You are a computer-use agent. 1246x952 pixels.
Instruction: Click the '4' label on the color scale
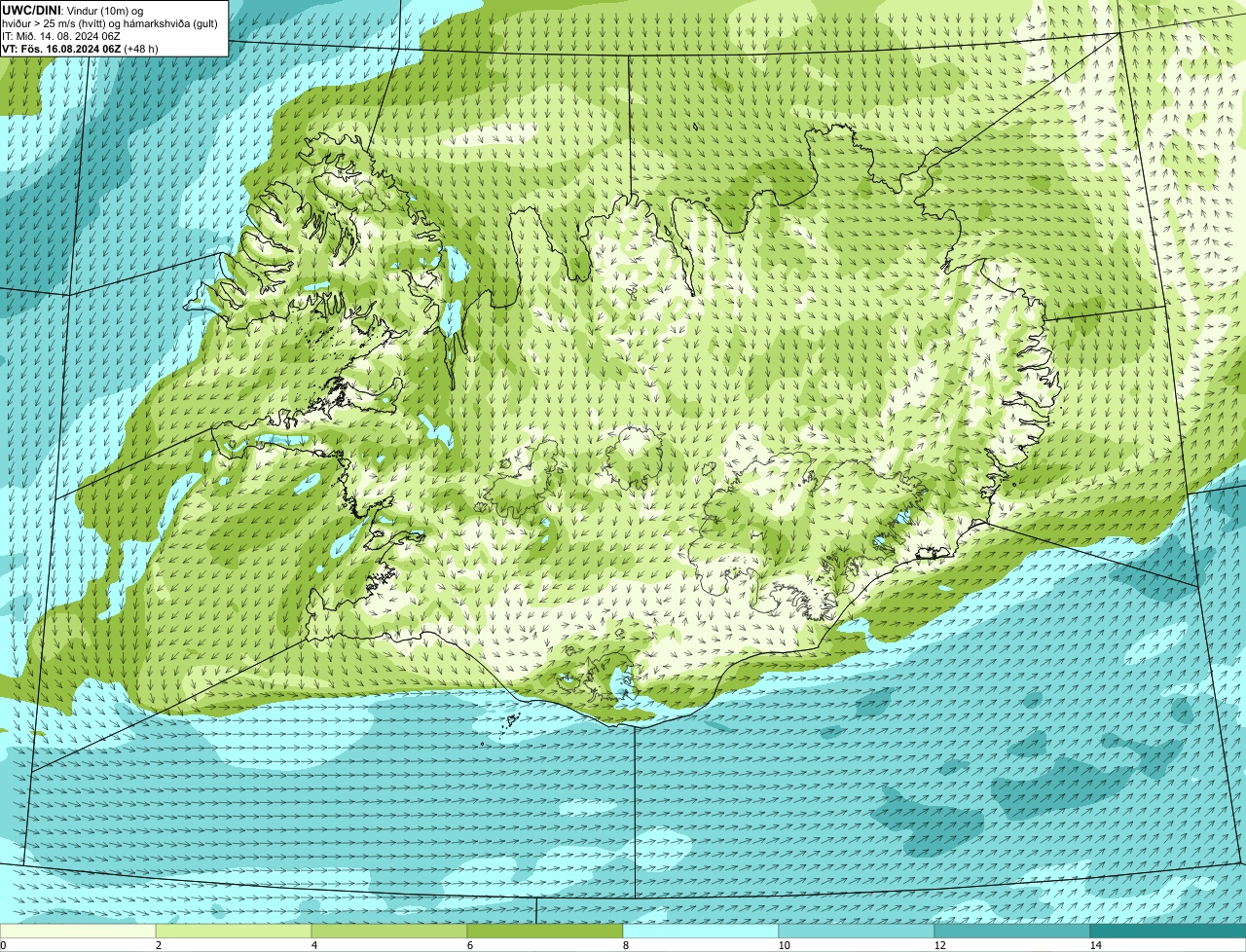tap(313, 945)
